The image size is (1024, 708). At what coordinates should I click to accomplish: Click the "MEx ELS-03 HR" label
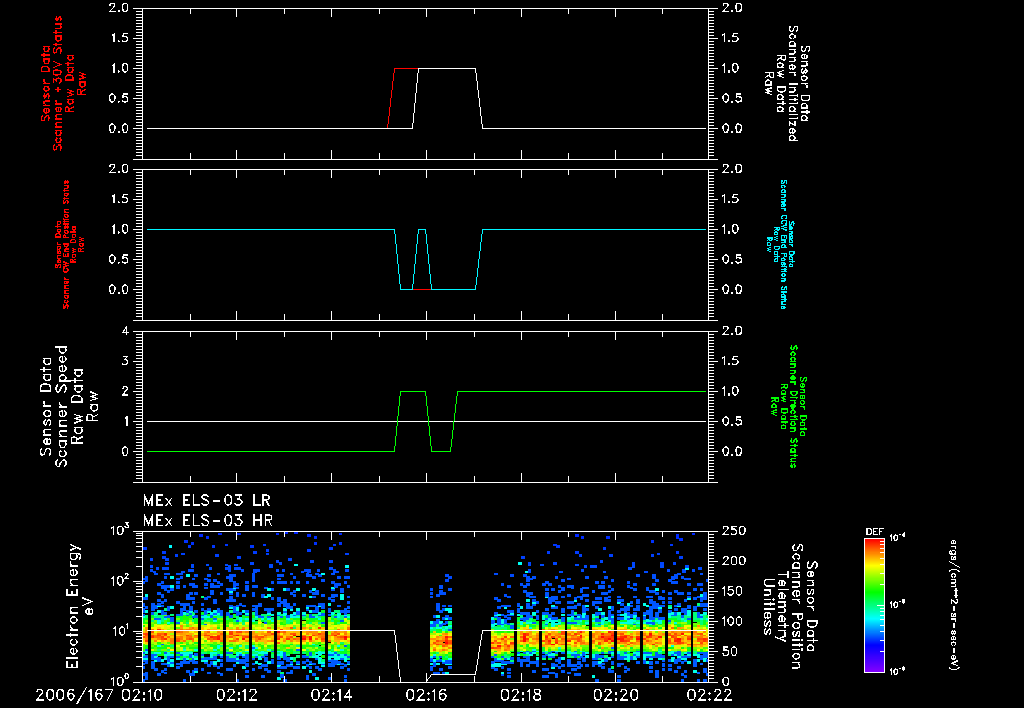tap(208, 521)
